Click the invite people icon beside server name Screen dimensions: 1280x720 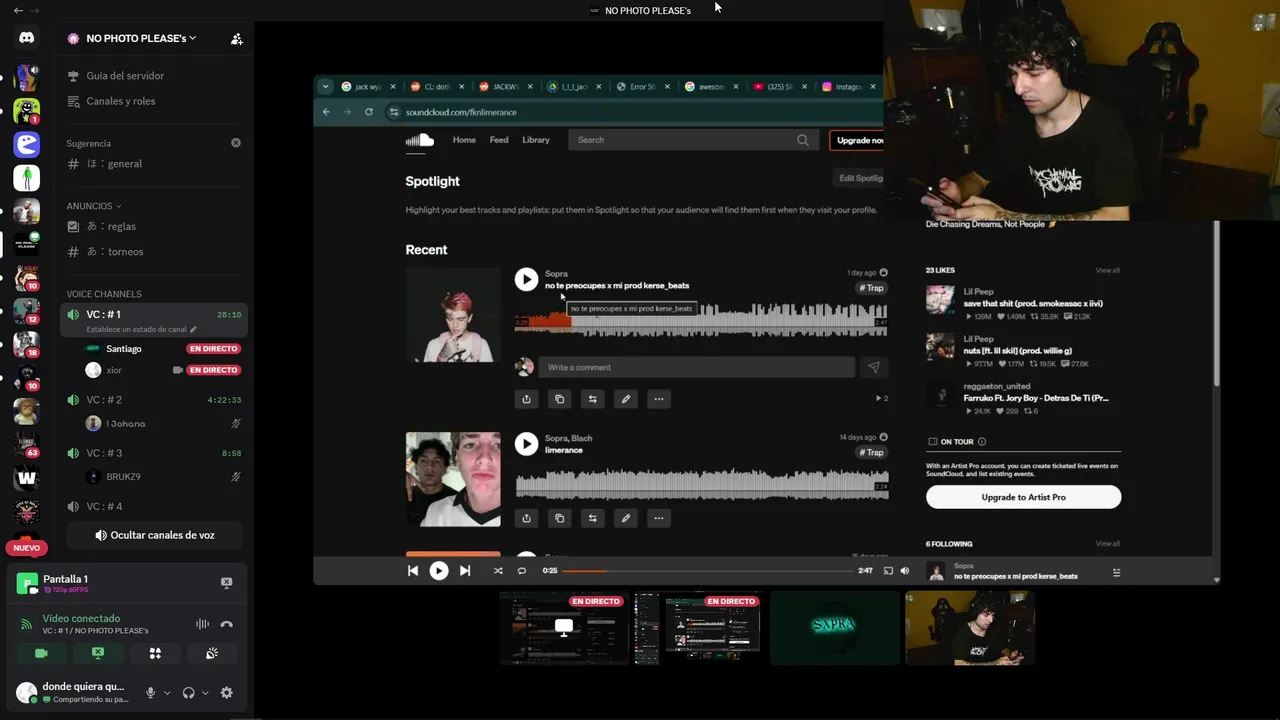point(236,39)
